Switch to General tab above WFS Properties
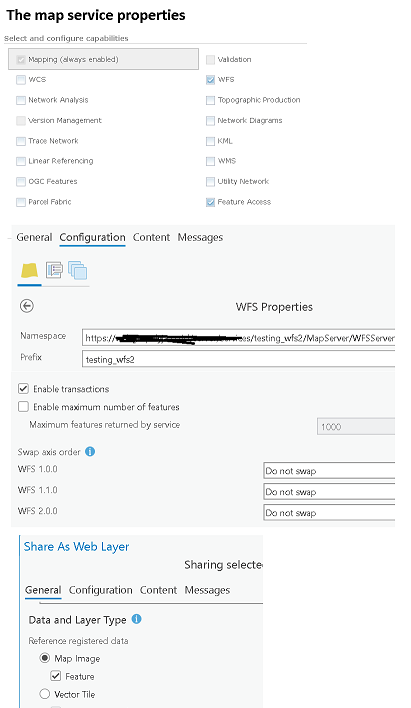 34,237
